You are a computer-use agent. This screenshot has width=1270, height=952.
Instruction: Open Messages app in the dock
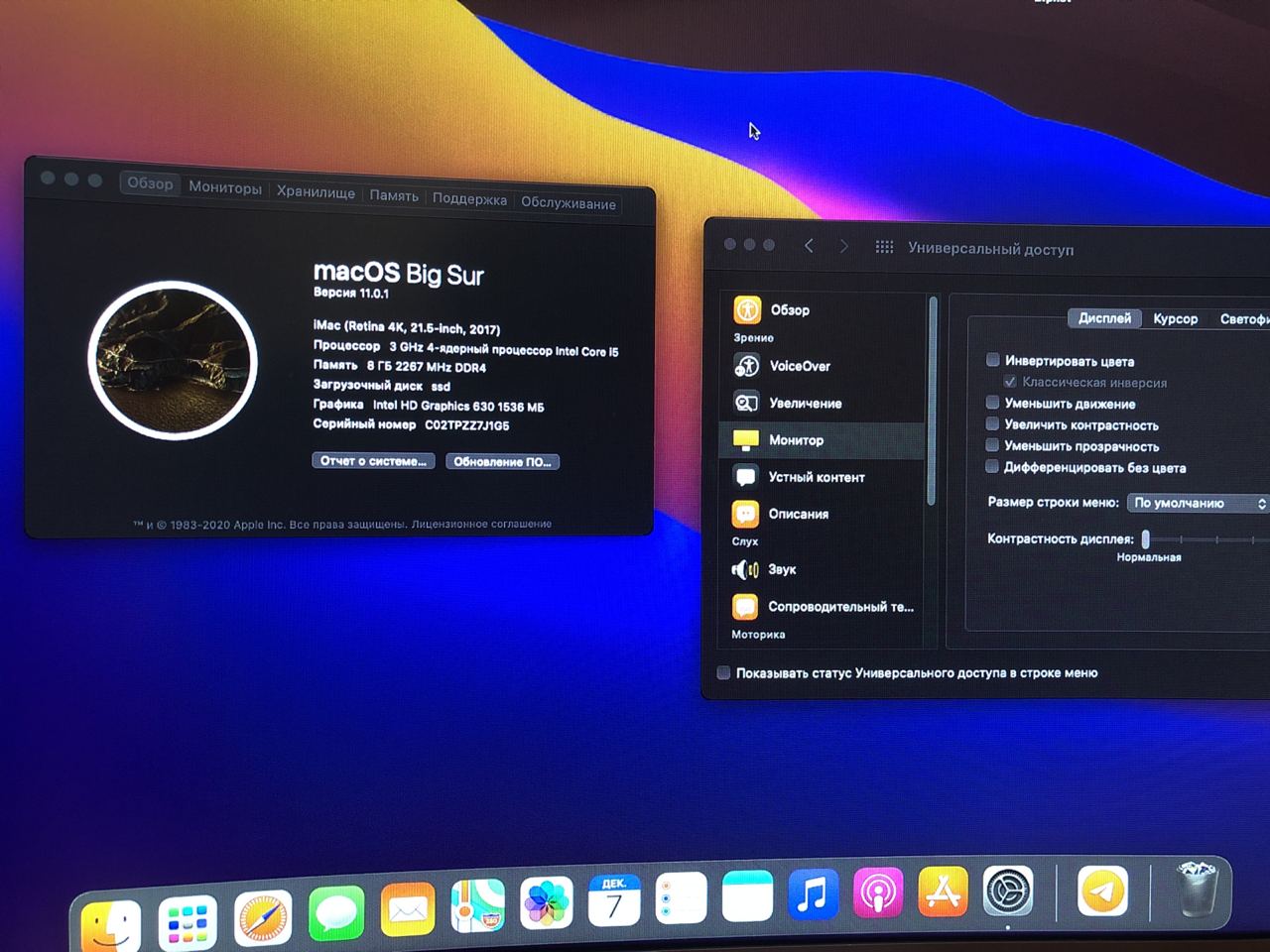pyautogui.click(x=336, y=911)
